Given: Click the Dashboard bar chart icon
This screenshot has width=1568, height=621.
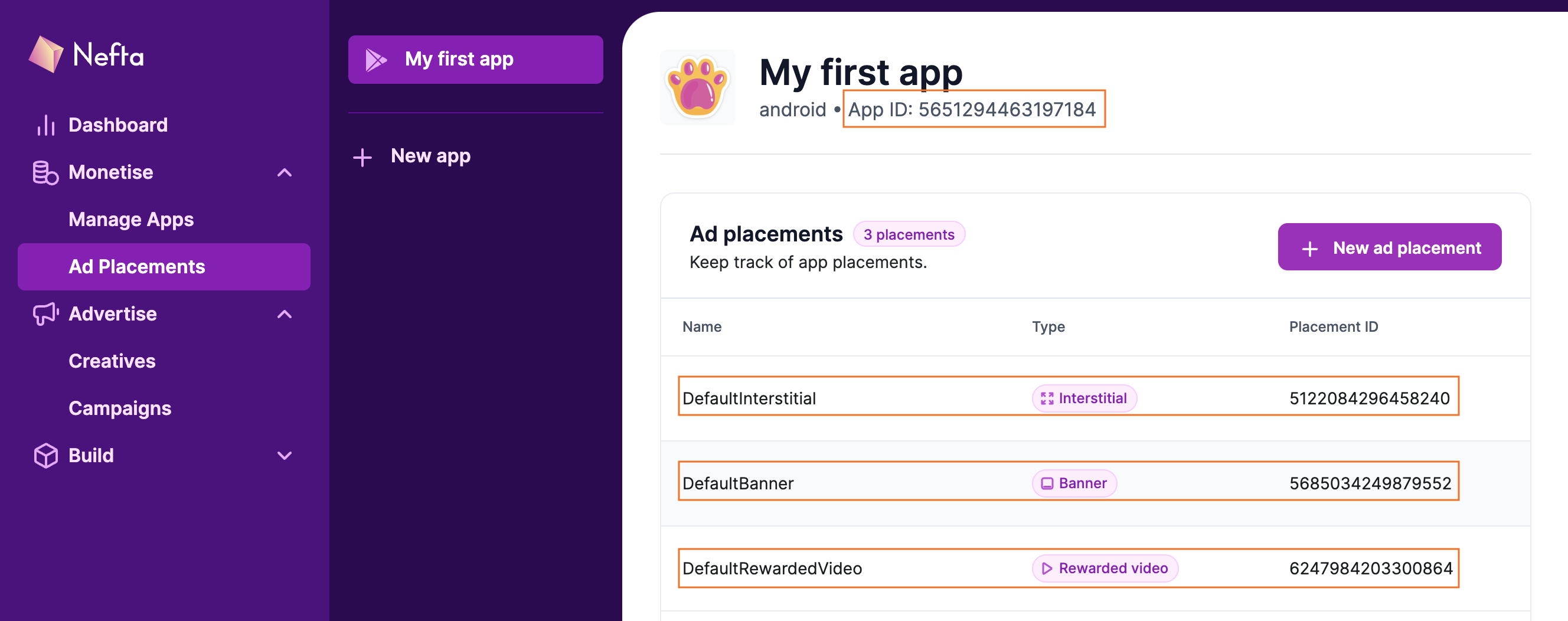Looking at the screenshot, I should click(x=45, y=125).
